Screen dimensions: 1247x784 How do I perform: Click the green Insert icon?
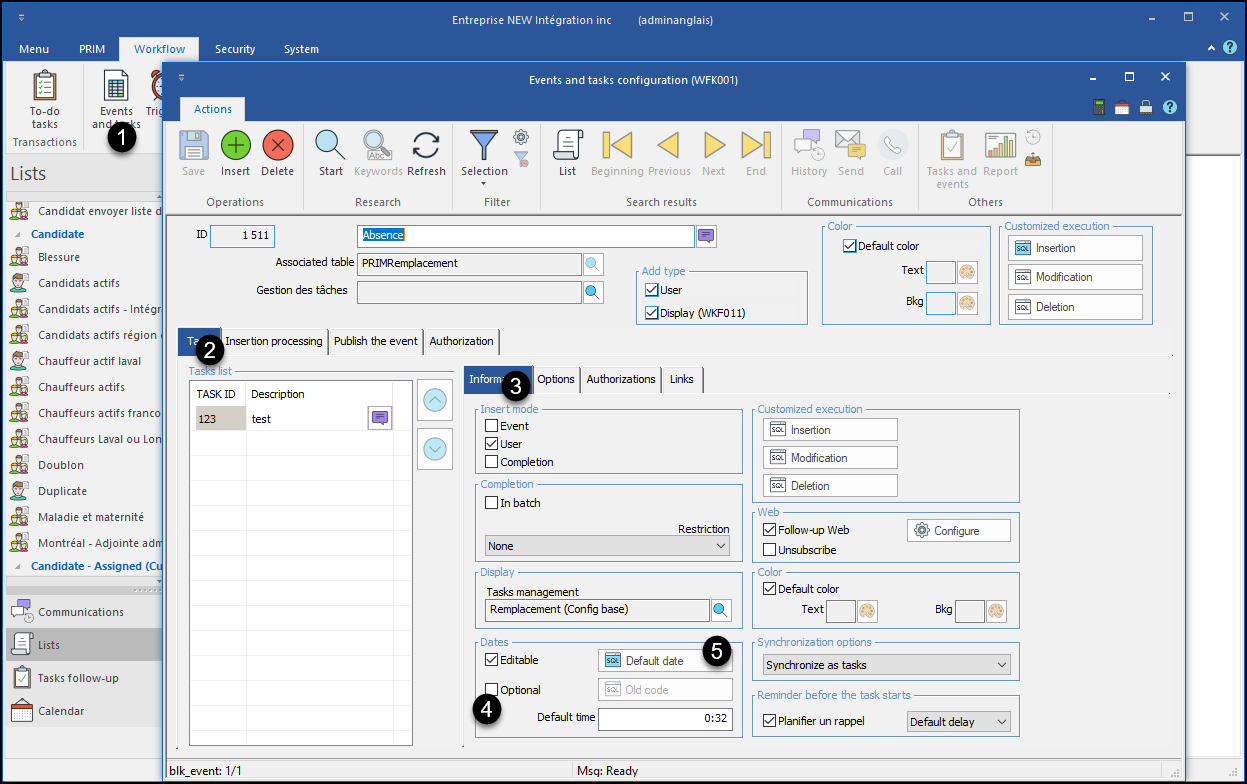(x=236, y=146)
